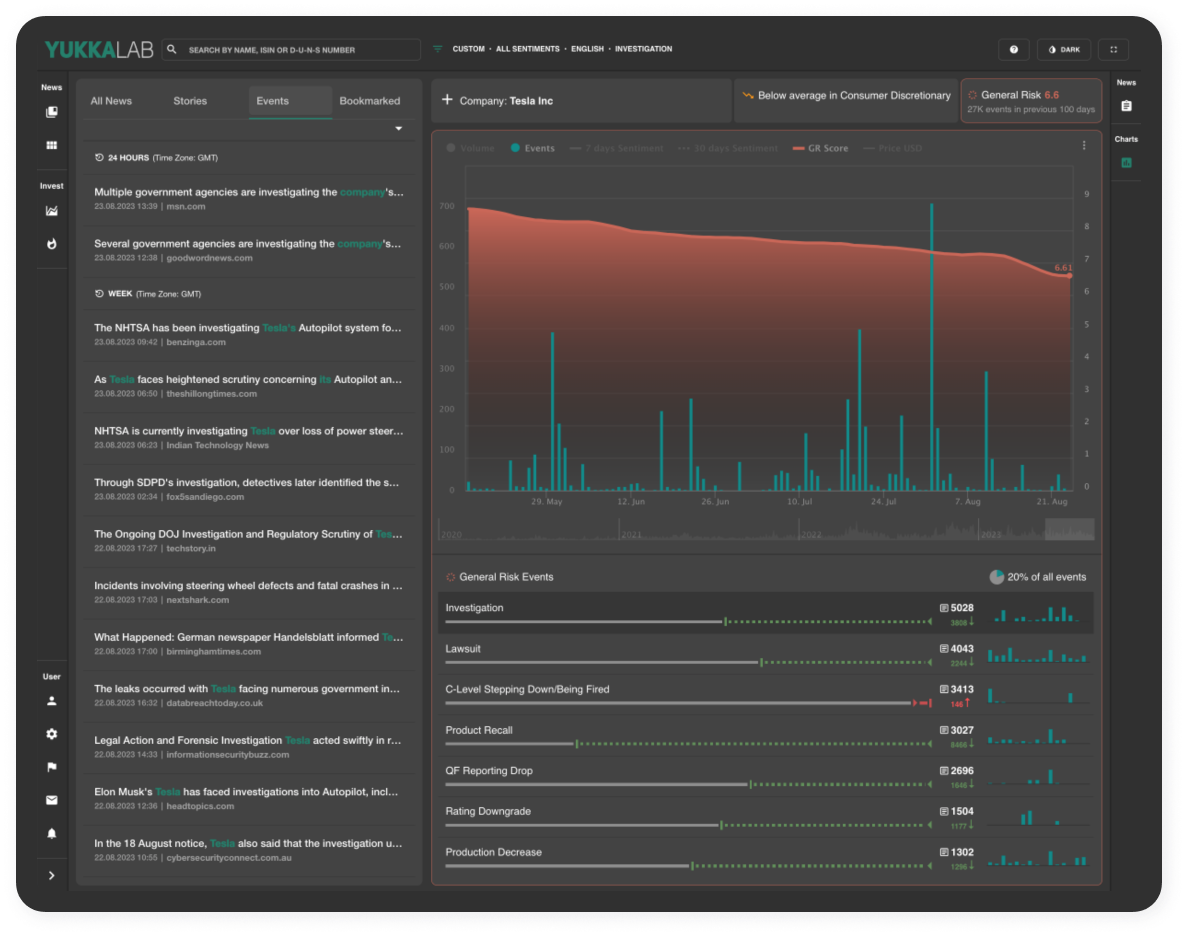This screenshot has width=1186, height=936.
Task: Open the events list dropdown arrow
Action: click(398, 129)
